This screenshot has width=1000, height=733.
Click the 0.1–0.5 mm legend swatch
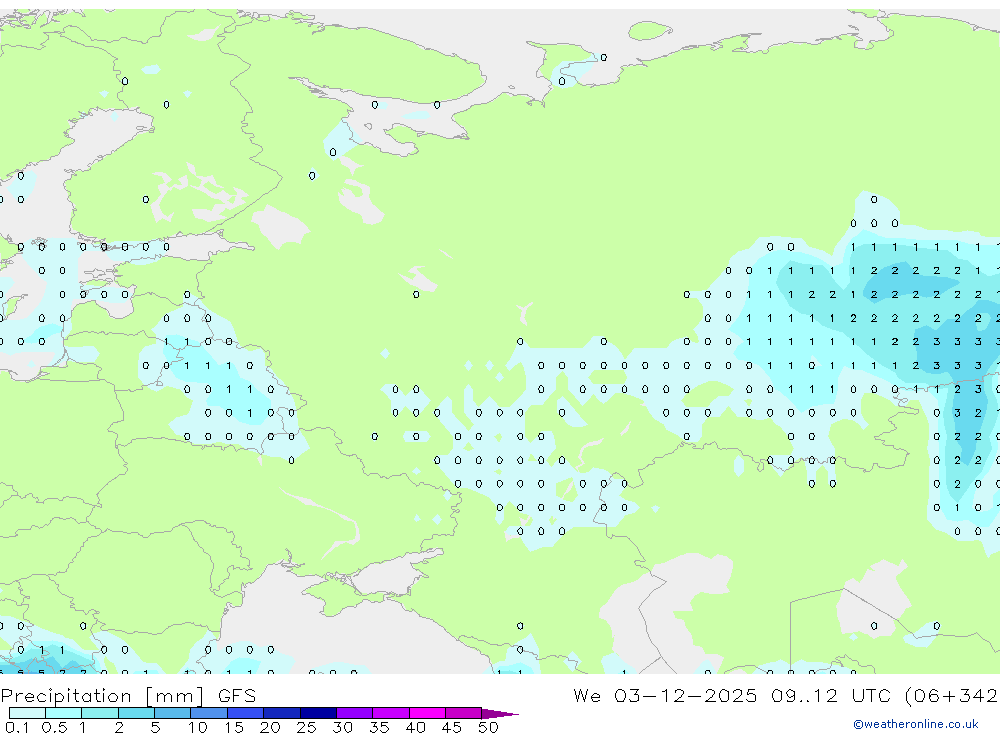click(x=27, y=713)
